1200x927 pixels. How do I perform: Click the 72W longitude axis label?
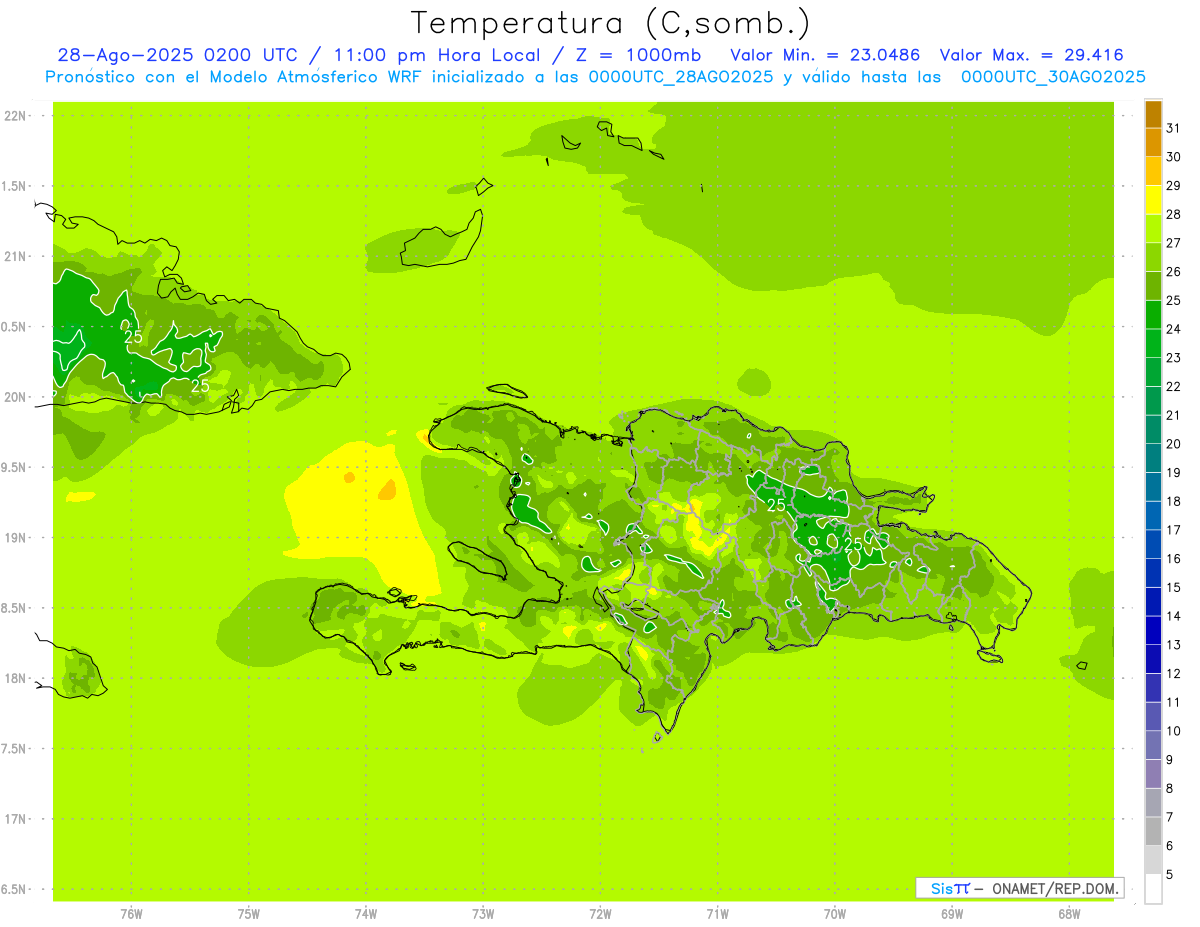tap(601, 913)
